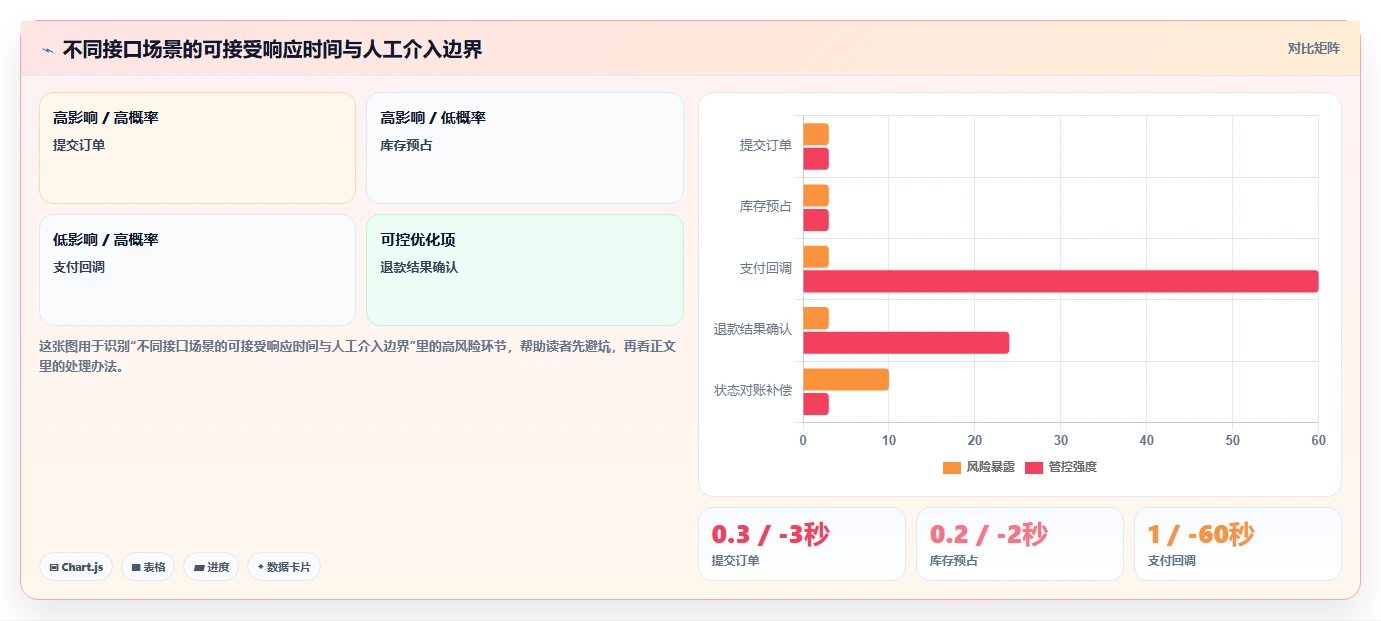Open the 0.3 / -3秒 data card
The height and width of the screenshot is (621, 1381).
click(802, 544)
